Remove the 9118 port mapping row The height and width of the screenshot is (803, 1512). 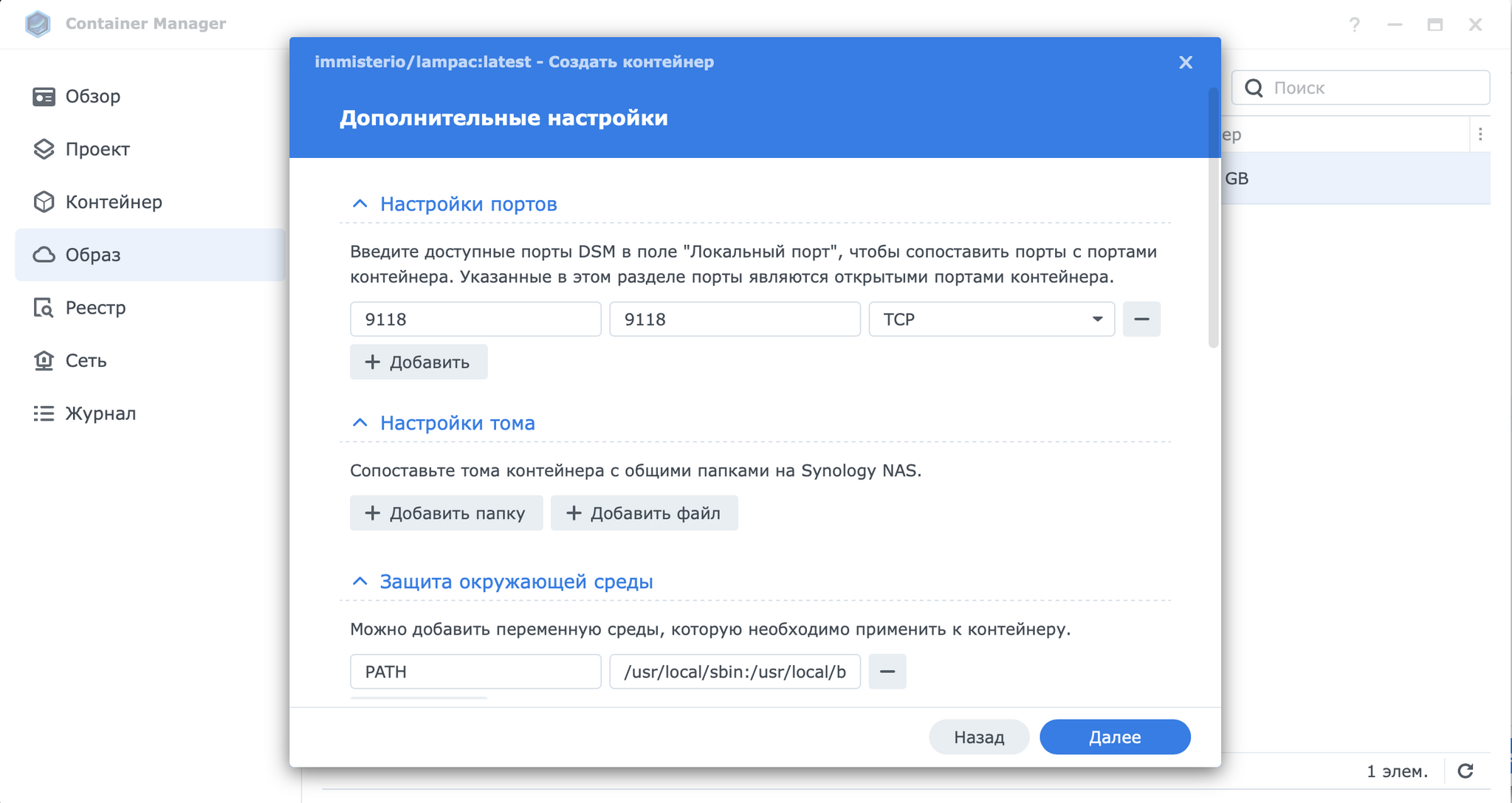[x=1141, y=320]
